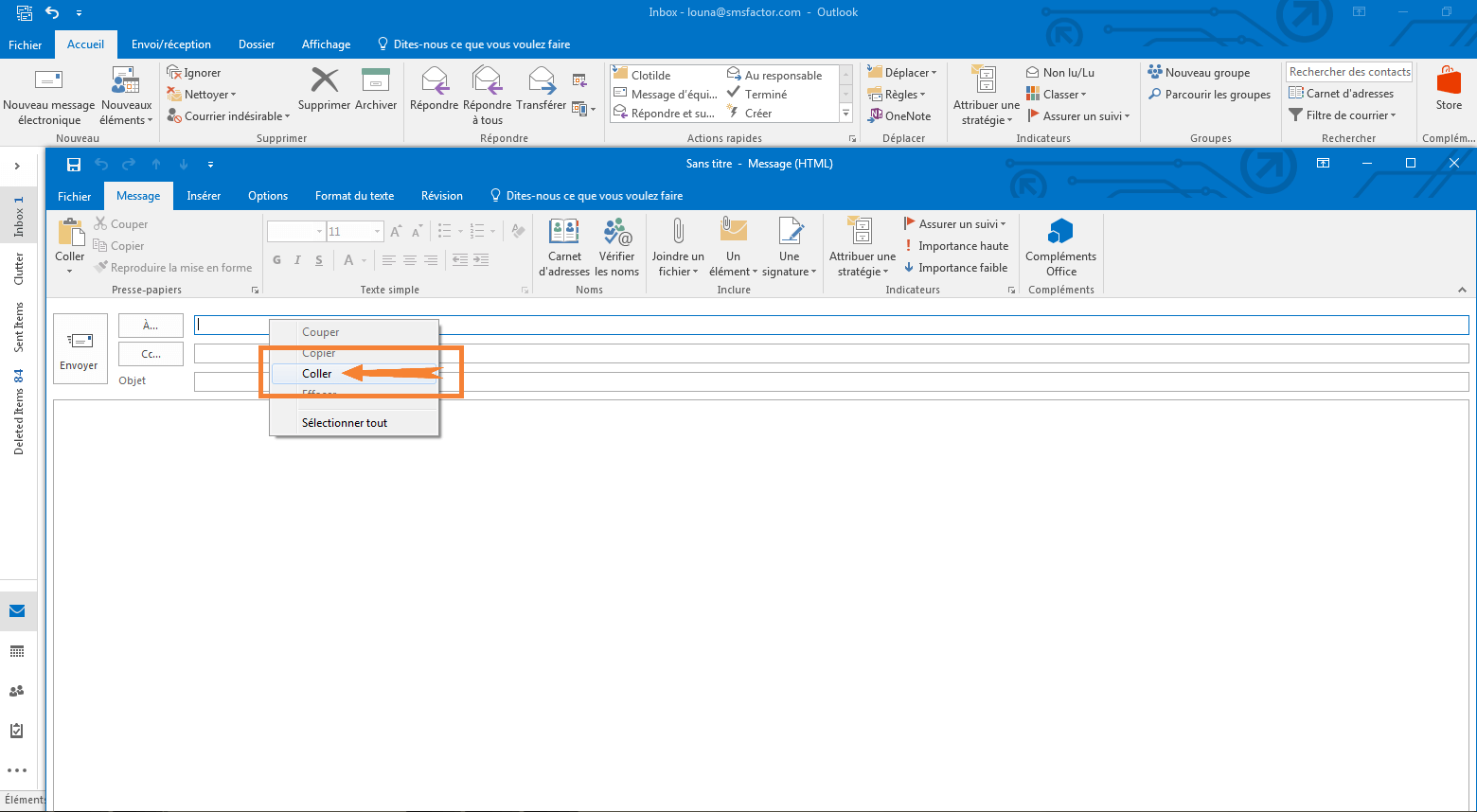Toggle underline S formatting button

(x=319, y=260)
